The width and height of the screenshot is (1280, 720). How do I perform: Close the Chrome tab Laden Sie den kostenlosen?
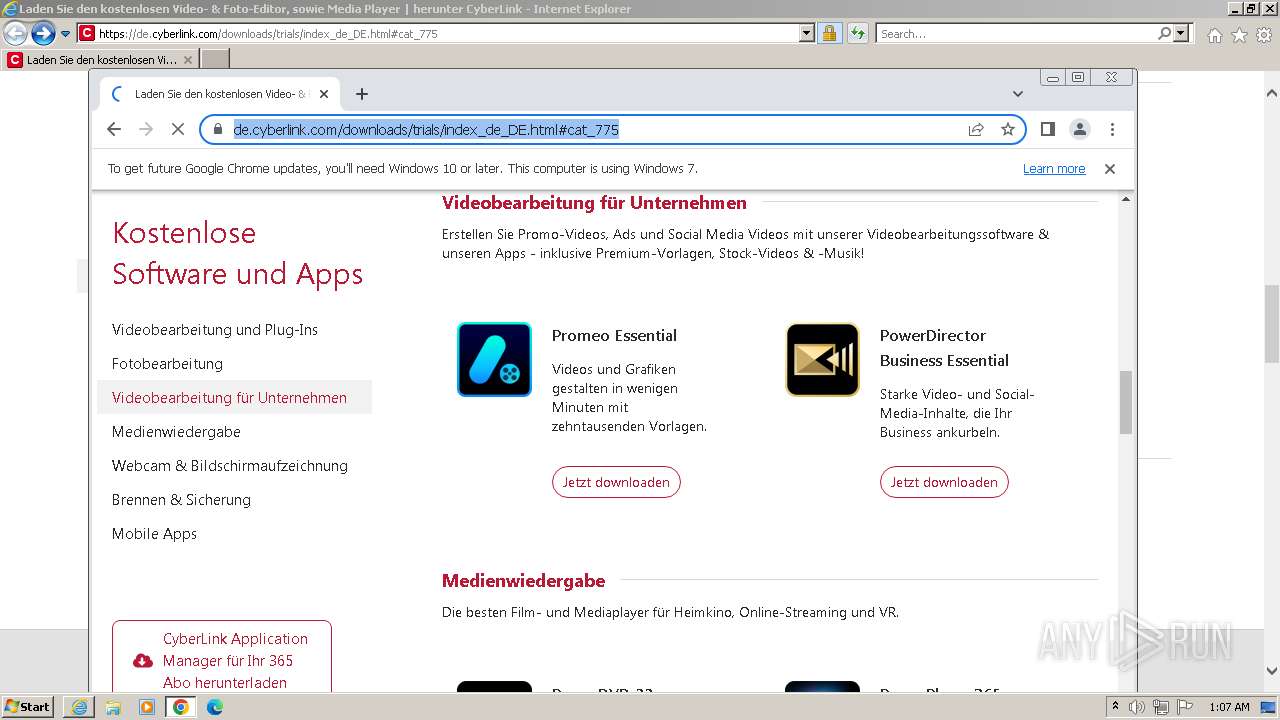323,94
